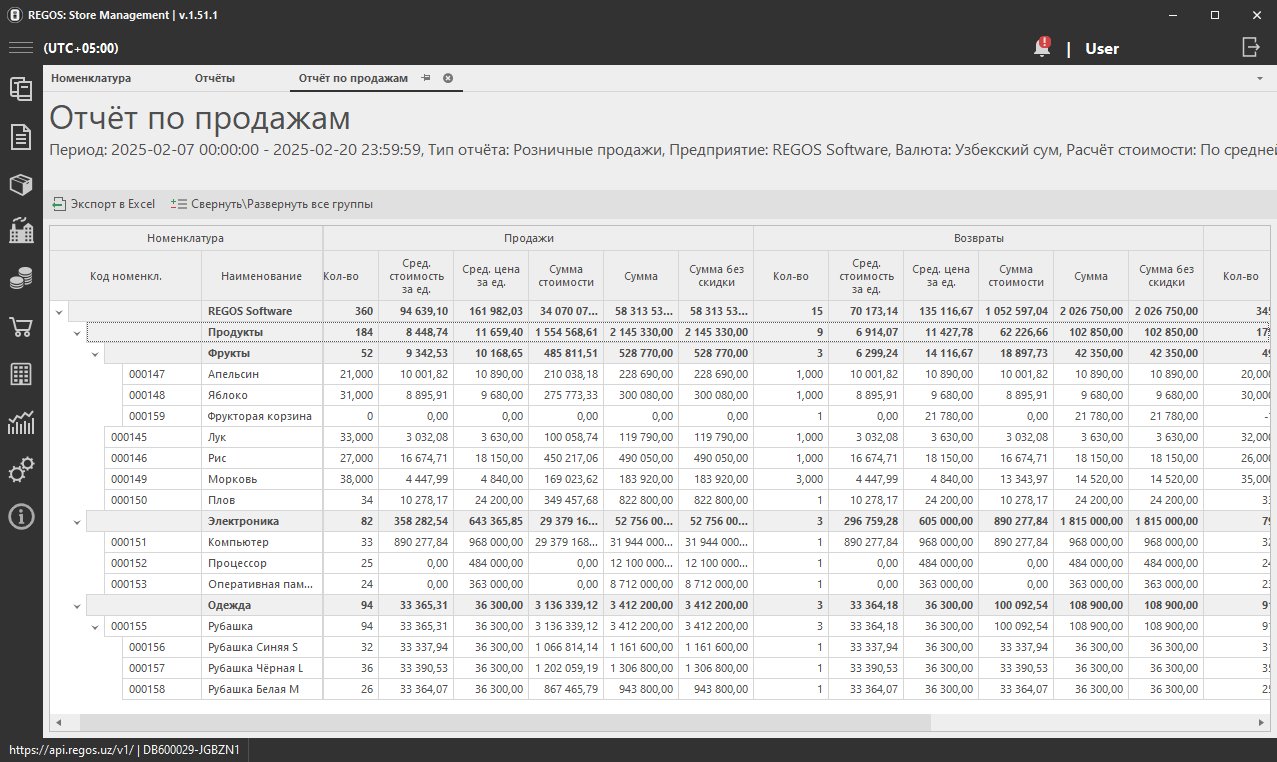Click the shopping cart sidebar icon
The height and width of the screenshot is (762, 1277).
(x=21, y=327)
